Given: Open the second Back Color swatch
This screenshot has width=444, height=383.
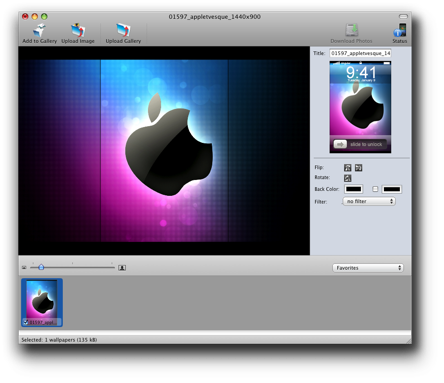Looking at the screenshot, I should (x=392, y=189).
